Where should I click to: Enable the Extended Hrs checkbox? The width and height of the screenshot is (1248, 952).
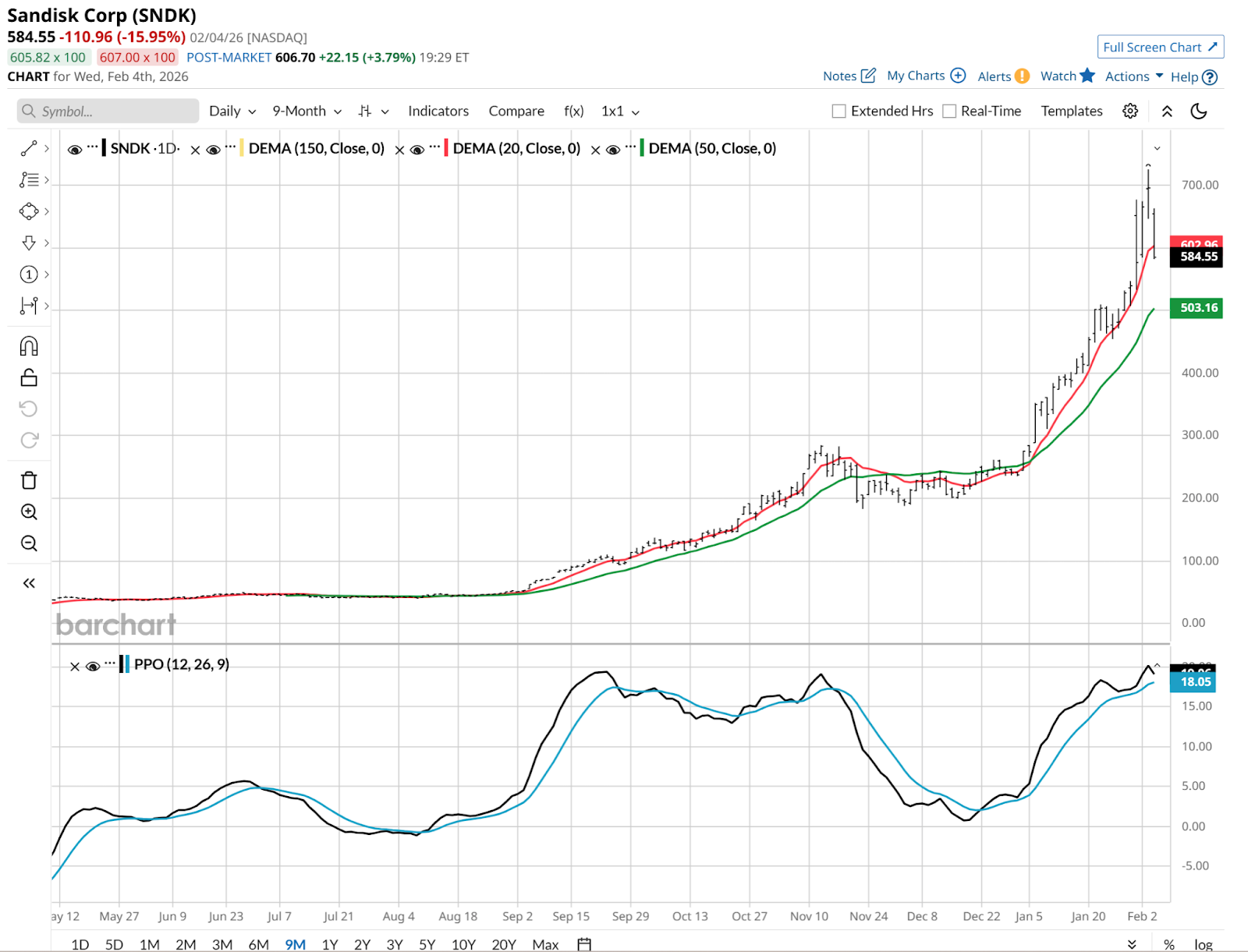coord(839,111)
